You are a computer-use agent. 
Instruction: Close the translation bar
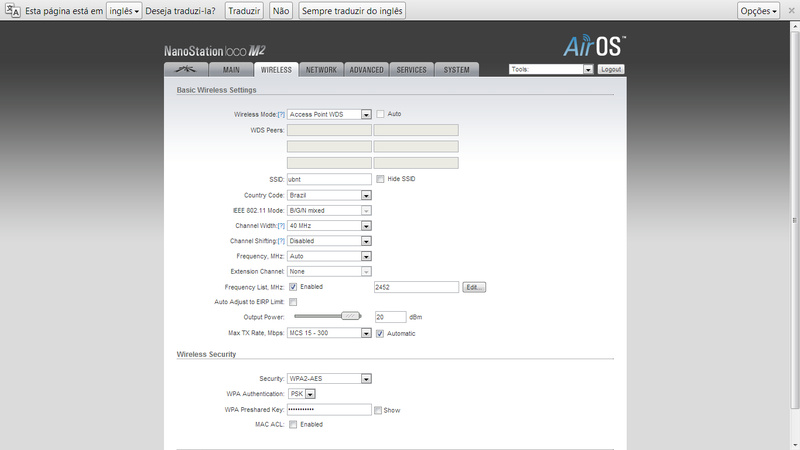point(791,11)
